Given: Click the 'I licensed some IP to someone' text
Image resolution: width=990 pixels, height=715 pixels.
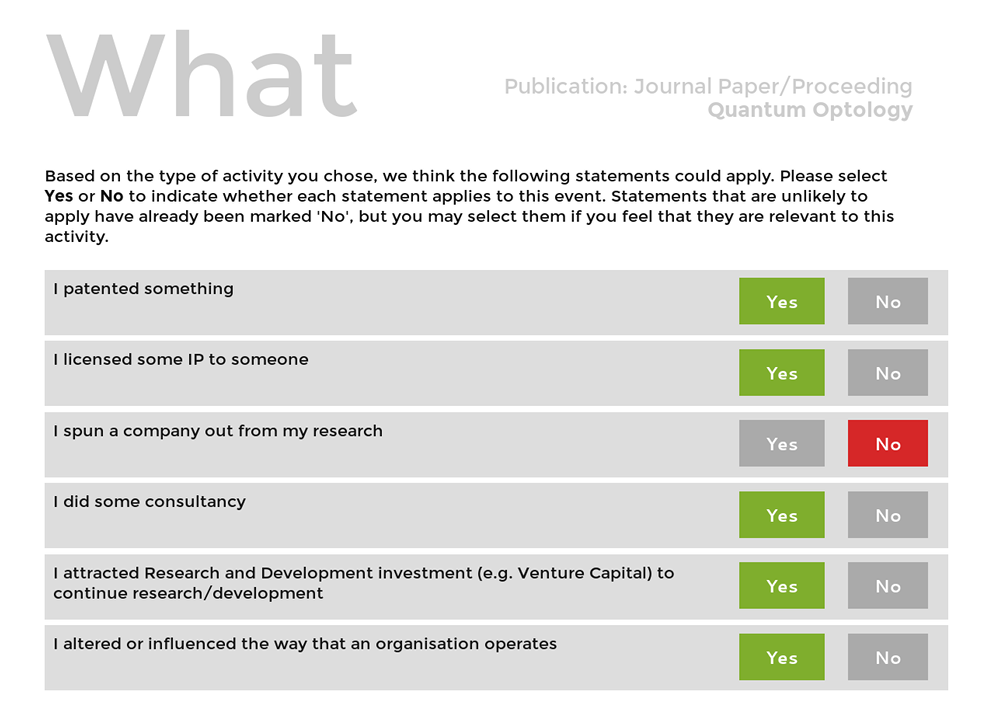Looking at the screenshot, I should click(181, 359).
